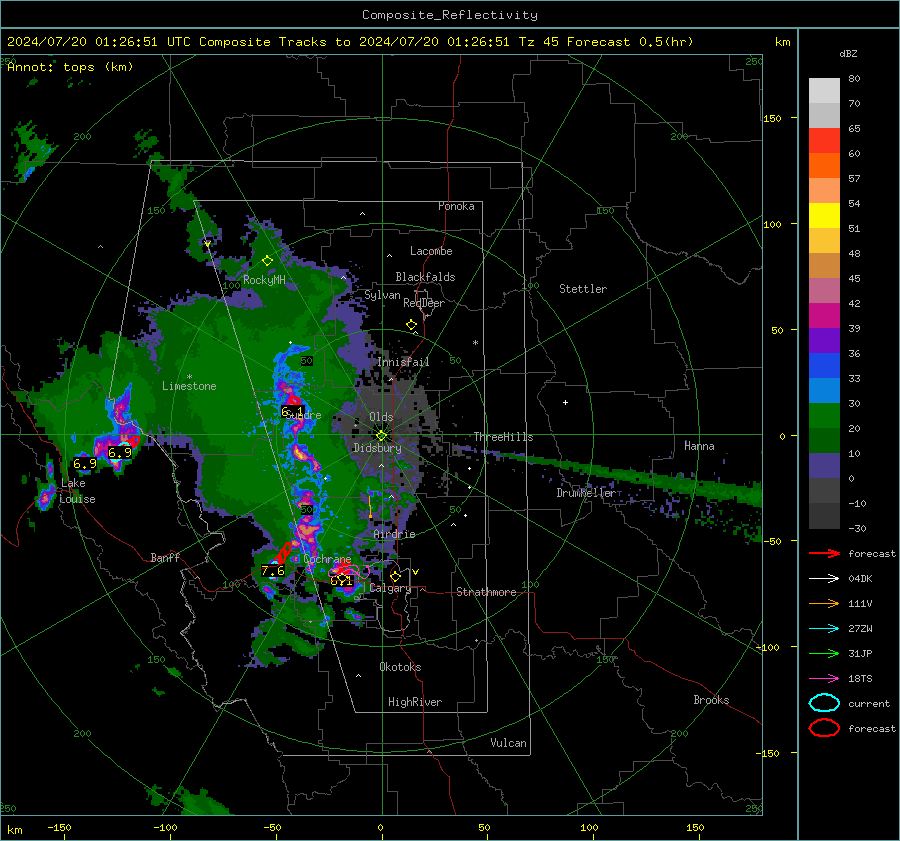This screenshot has width=900, height=841.
Task: Click the green 31JP arrow in the legend
Action: [x=824, y=653]
